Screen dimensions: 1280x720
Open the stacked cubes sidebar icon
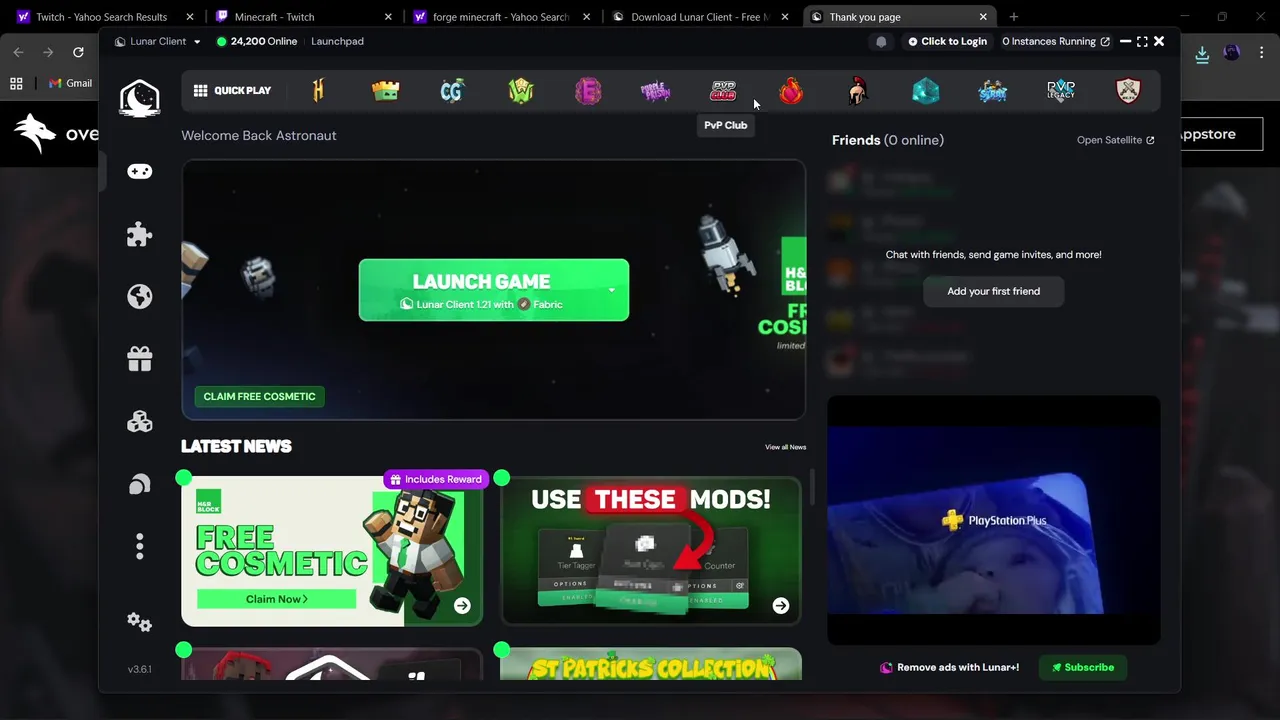[x=140, y=421]
